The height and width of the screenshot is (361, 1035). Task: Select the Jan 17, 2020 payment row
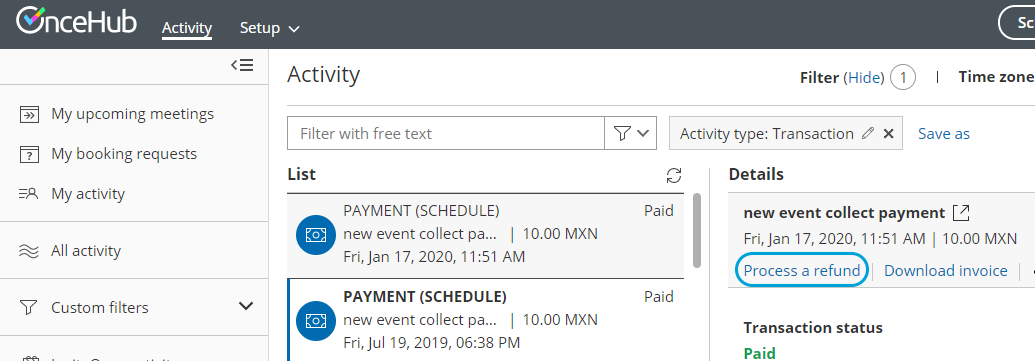coord(485,236)
